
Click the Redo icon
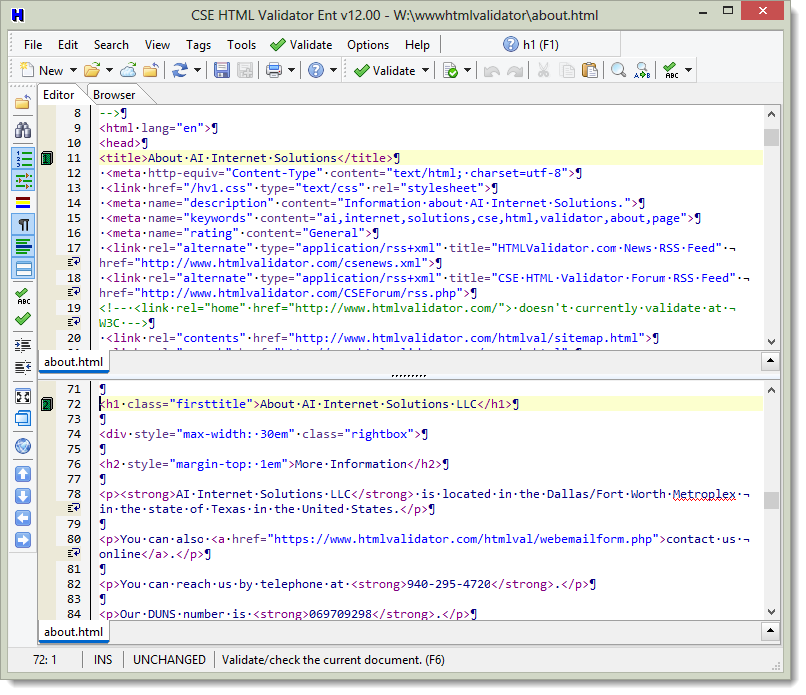[x=515, y=70]
